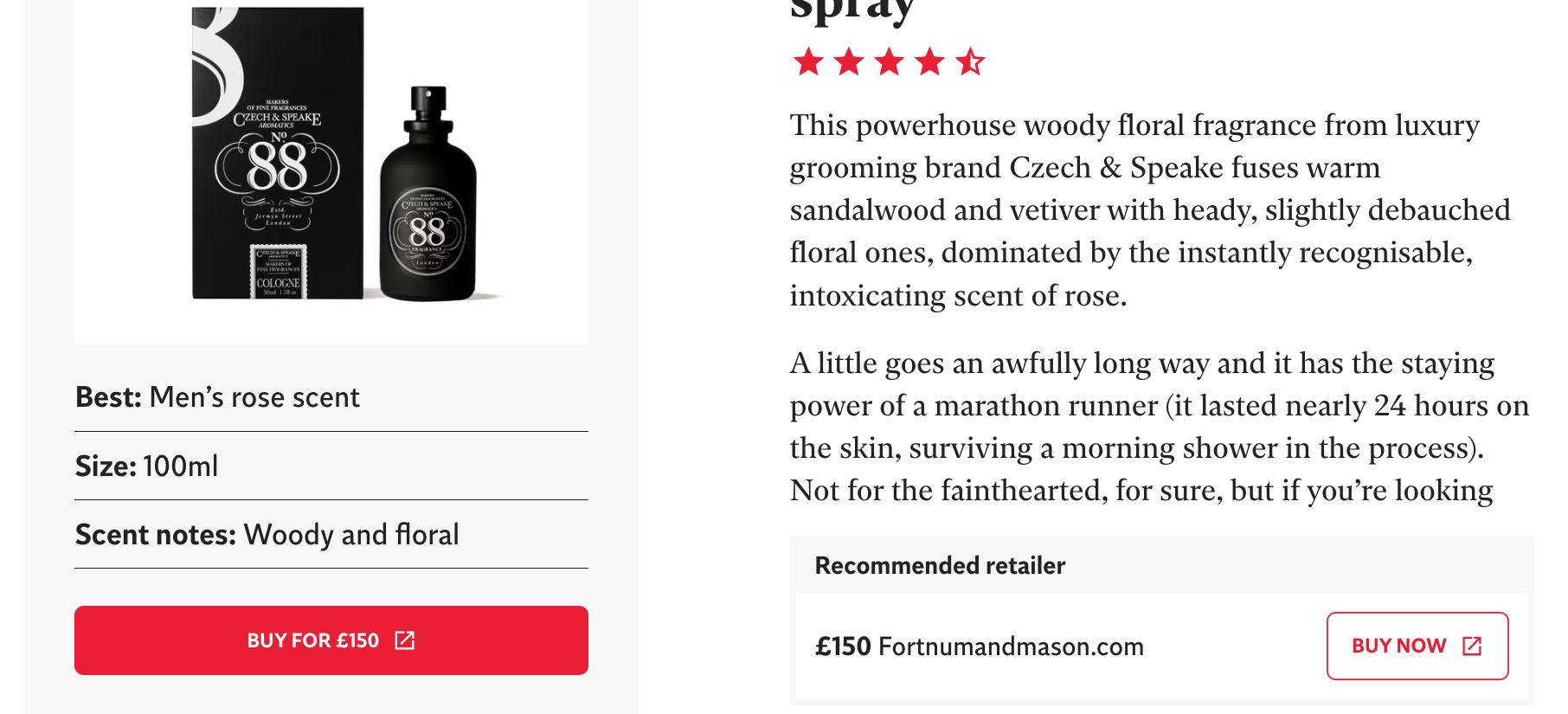Click the second red rating star
Viewport: 1568px width, 714px height.
point(849,62)
